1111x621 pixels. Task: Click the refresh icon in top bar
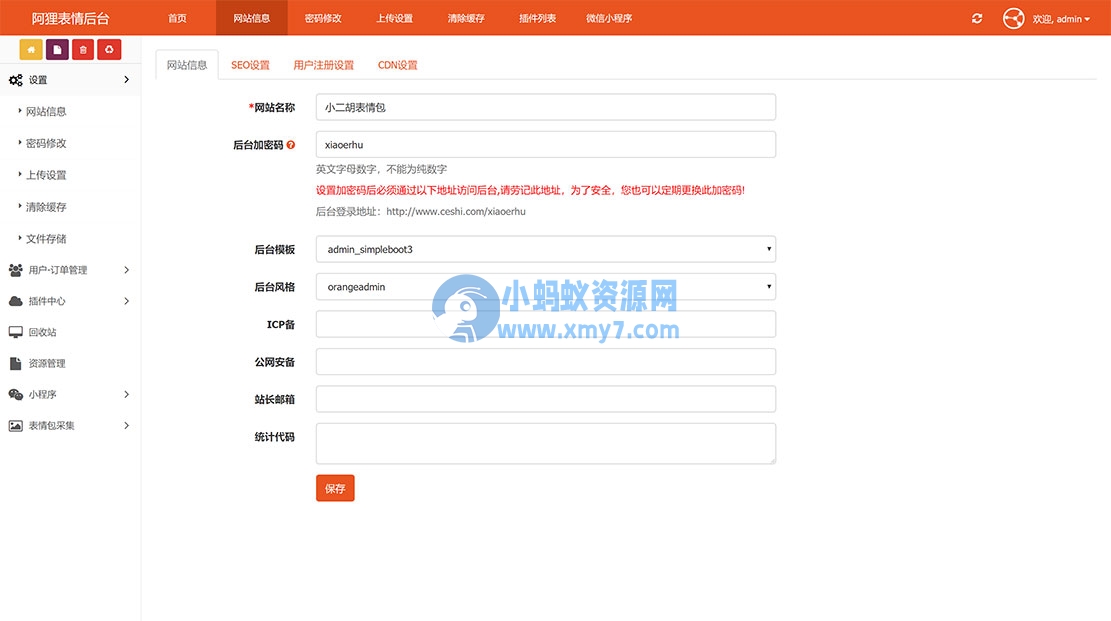tap(977, 17)
